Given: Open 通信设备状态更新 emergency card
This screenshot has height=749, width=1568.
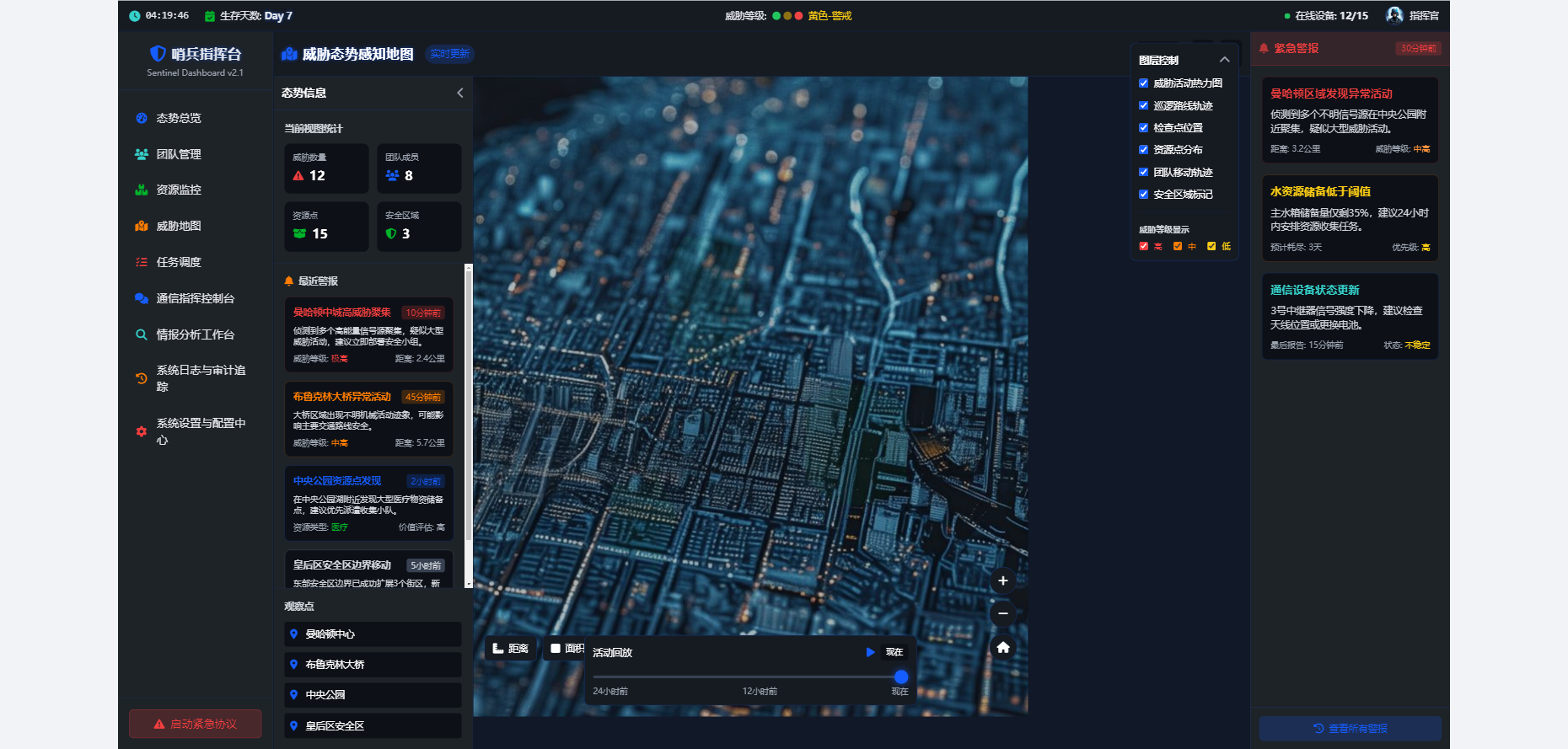Looking at the screenshot, I should [x=1351, y=317].
